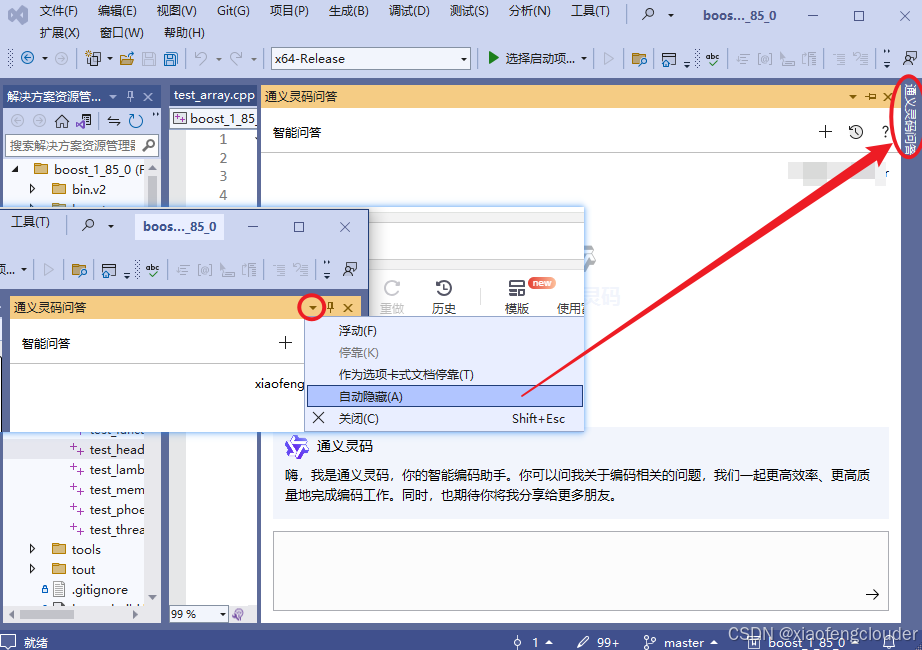The width and height of the screenshot is (922, 650).
Task: Open the Git(G) menu
Action: (x=233, y=11)
